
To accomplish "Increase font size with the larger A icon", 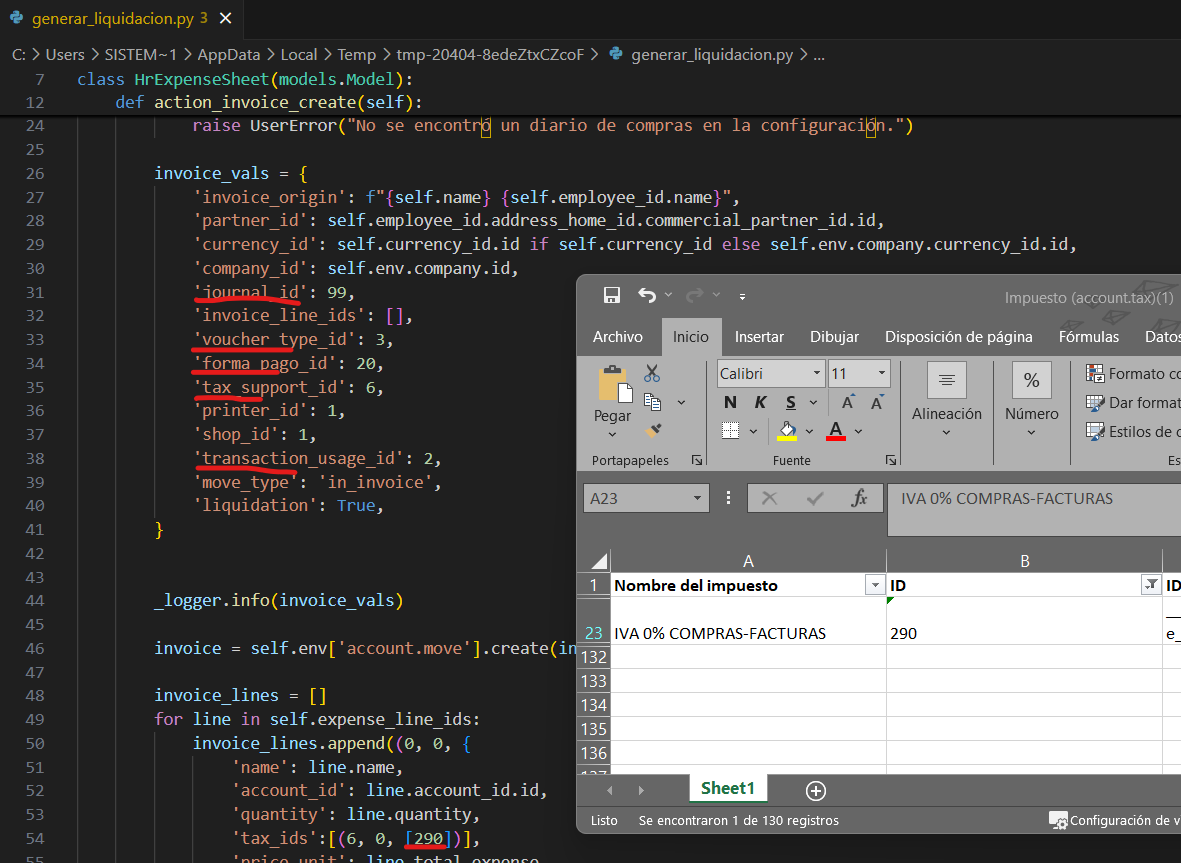I will click(847, 402).
